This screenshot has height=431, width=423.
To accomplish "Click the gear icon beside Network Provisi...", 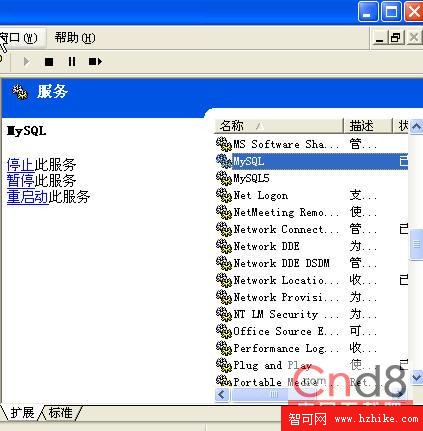I will coord(224,297).
